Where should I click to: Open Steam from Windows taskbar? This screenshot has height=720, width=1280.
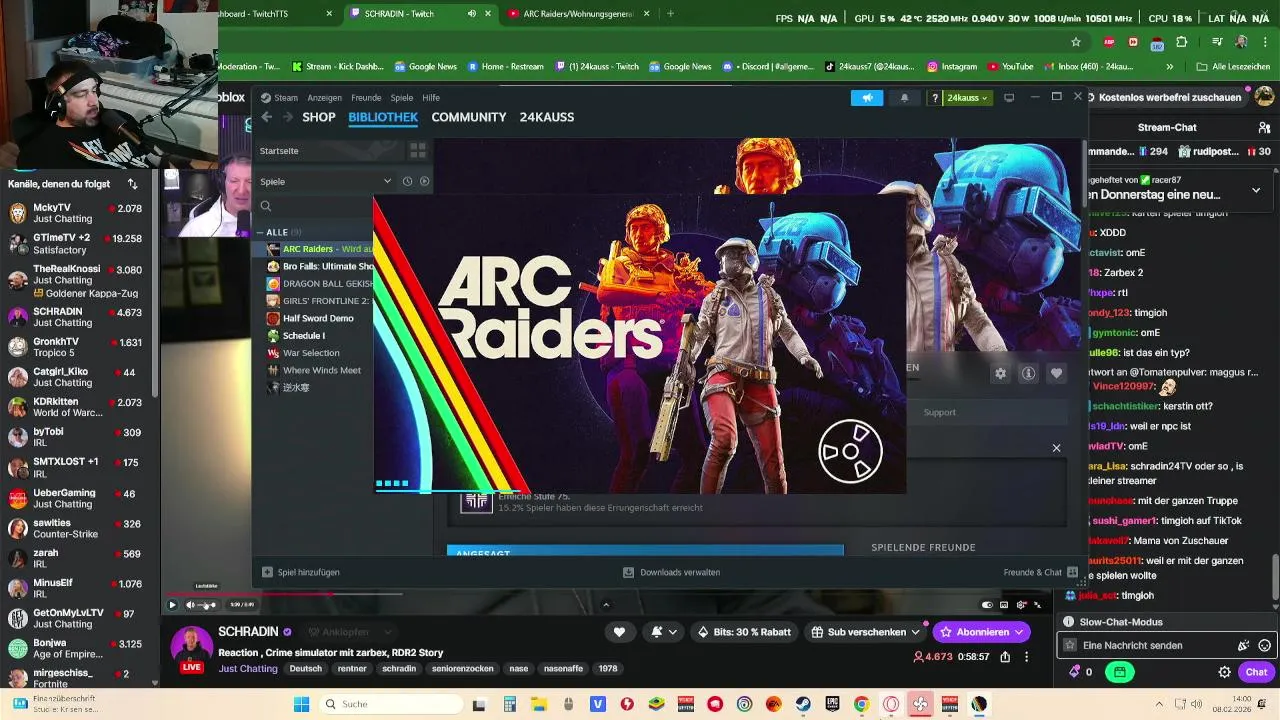(803, 704)
